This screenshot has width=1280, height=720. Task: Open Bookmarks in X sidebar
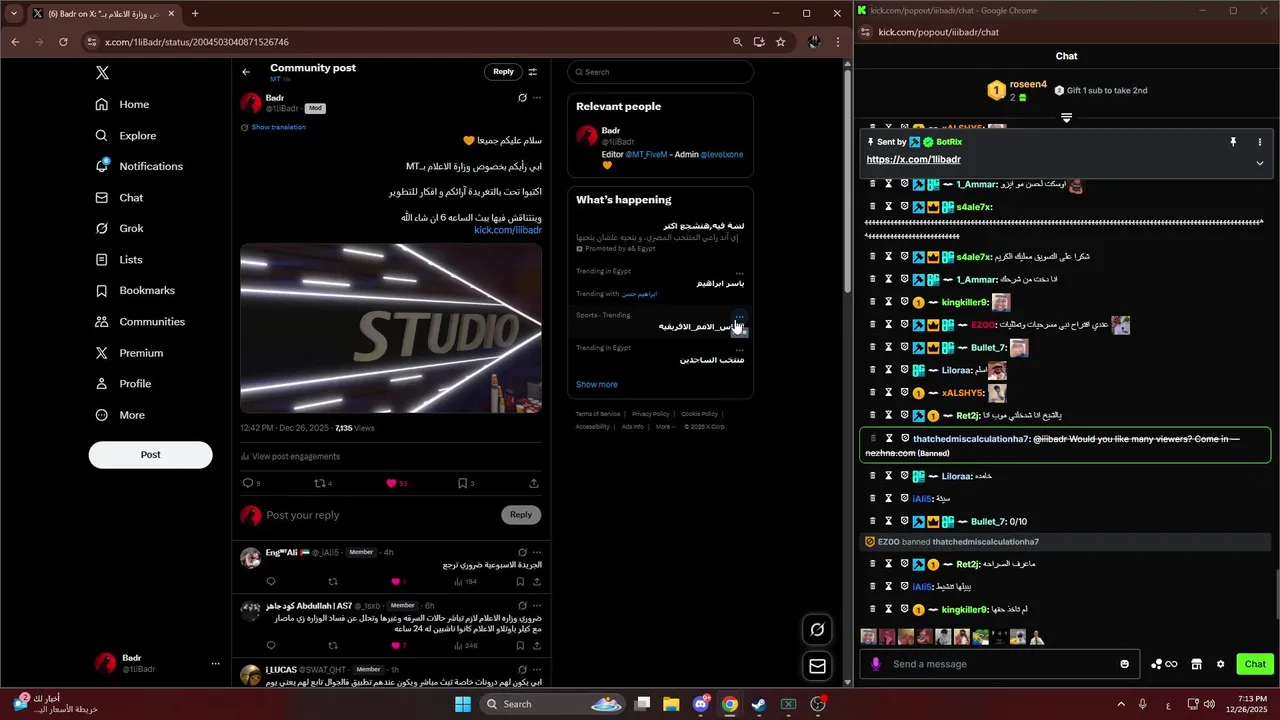135,290
